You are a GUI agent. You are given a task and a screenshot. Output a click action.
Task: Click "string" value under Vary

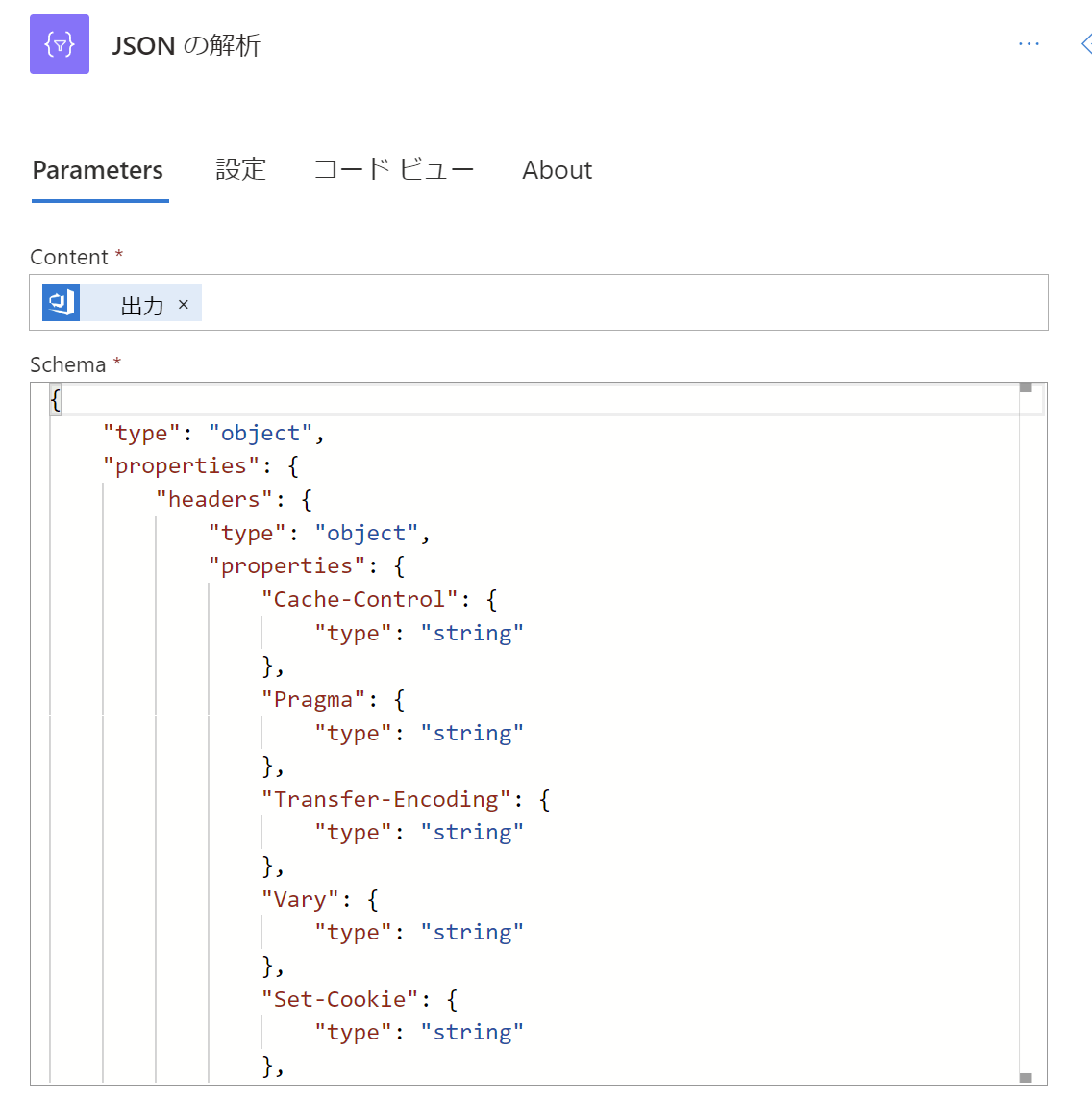click(472, 933)
